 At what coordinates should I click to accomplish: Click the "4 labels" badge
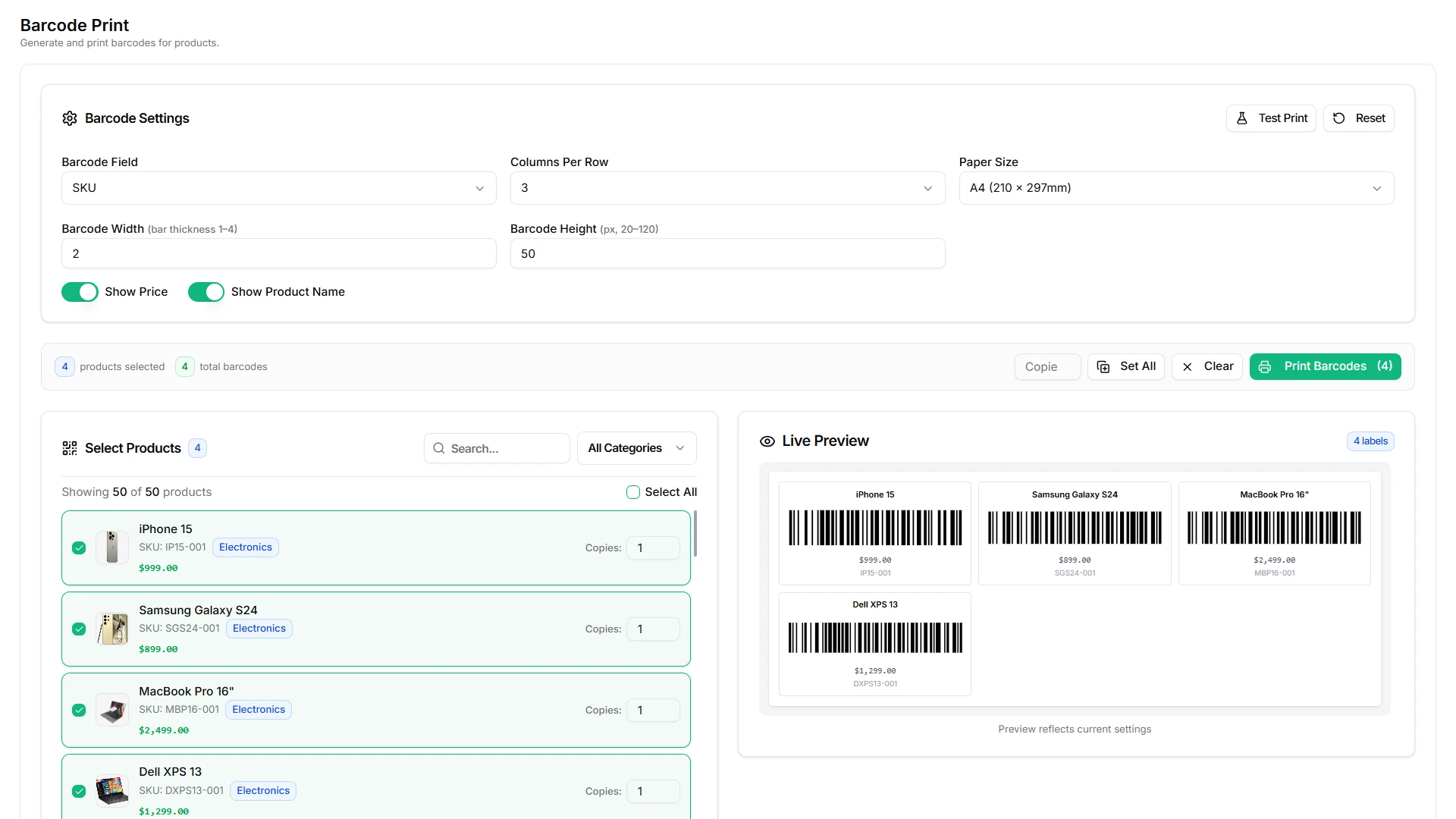pyautogui.click(x=1370, y=441)
